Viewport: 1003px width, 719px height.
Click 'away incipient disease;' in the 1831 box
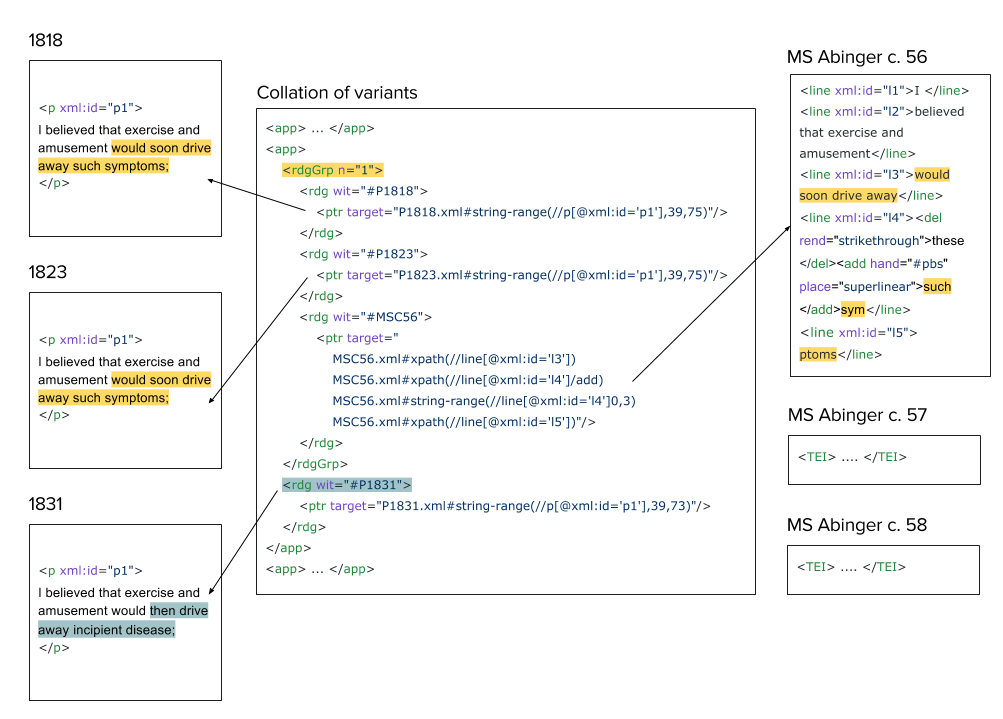coord(106,630)
